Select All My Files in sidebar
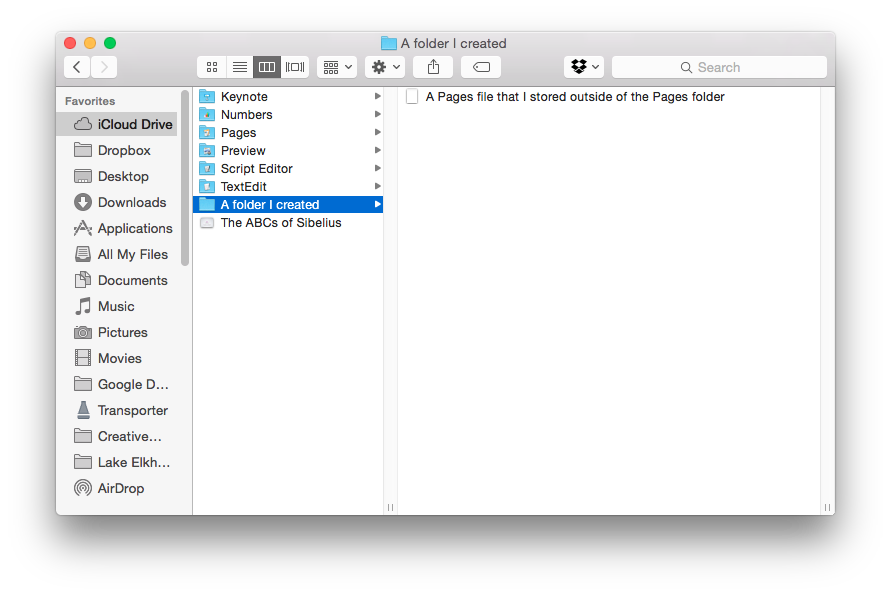This screenshot has width=891, height=595. click(117, 254)
